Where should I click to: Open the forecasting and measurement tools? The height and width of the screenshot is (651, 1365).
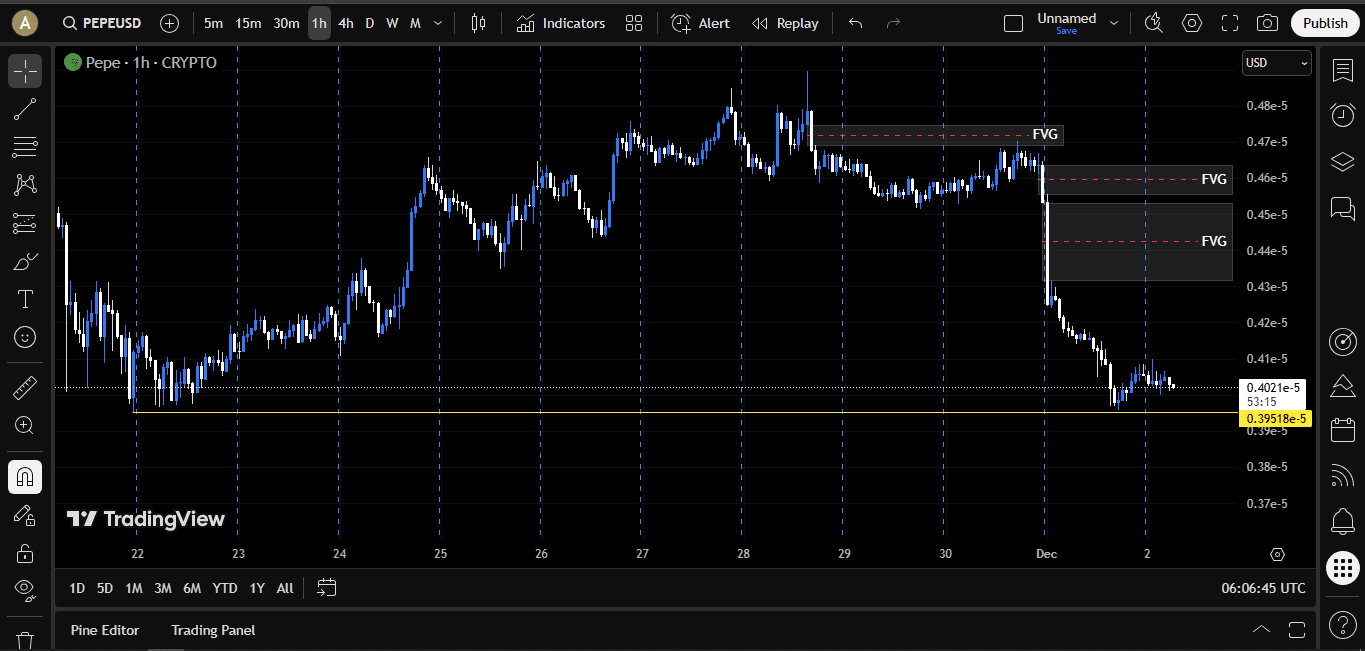pyautogui.click(x=25, y=224)
